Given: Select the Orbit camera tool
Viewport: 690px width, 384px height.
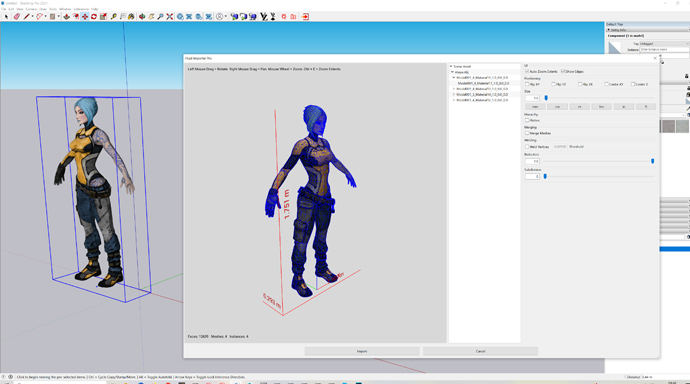Looking at the screenshot, I should (142, 17).
